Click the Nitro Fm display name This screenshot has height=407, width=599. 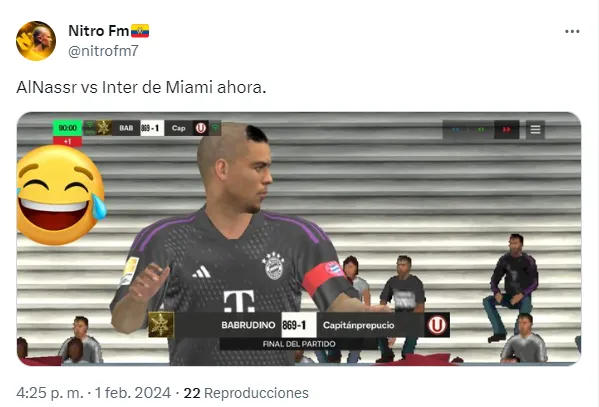[x=99, y=31]
